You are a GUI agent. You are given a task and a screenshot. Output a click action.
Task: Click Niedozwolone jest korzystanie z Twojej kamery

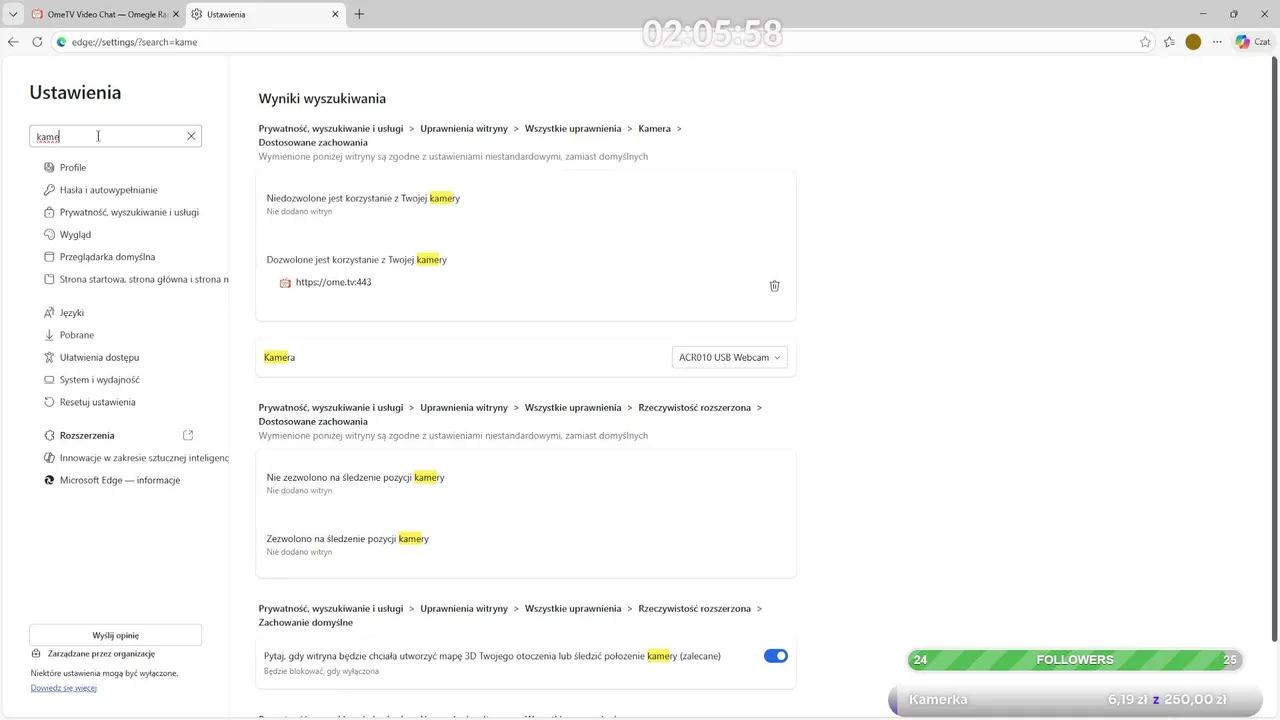coord(363,198)
